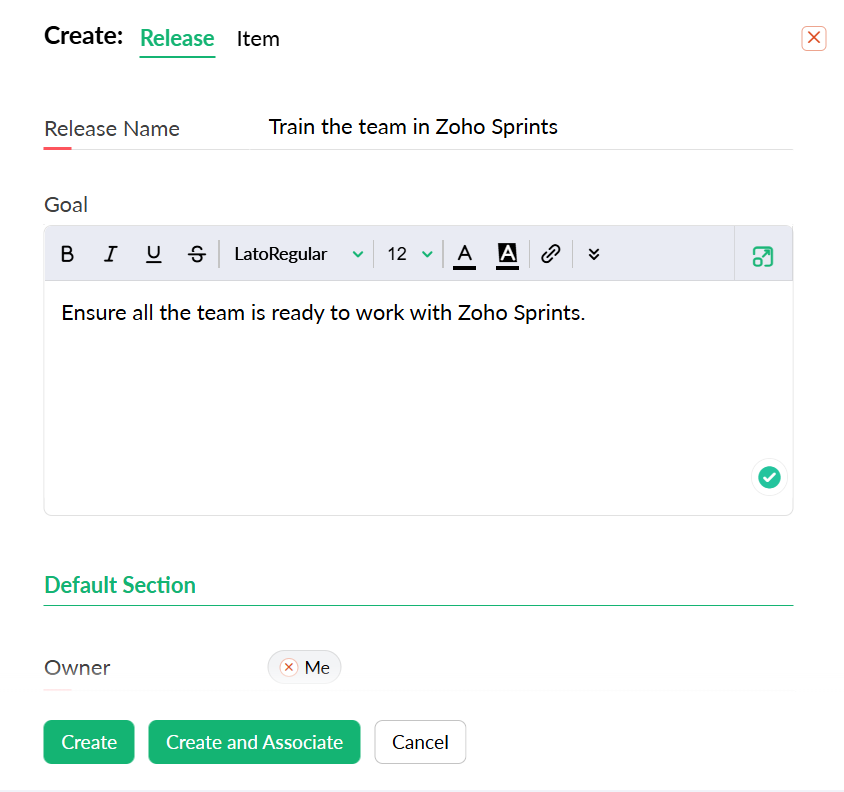Apply underline formatting to text
The image size is (844, 792).
click(153, 254)
